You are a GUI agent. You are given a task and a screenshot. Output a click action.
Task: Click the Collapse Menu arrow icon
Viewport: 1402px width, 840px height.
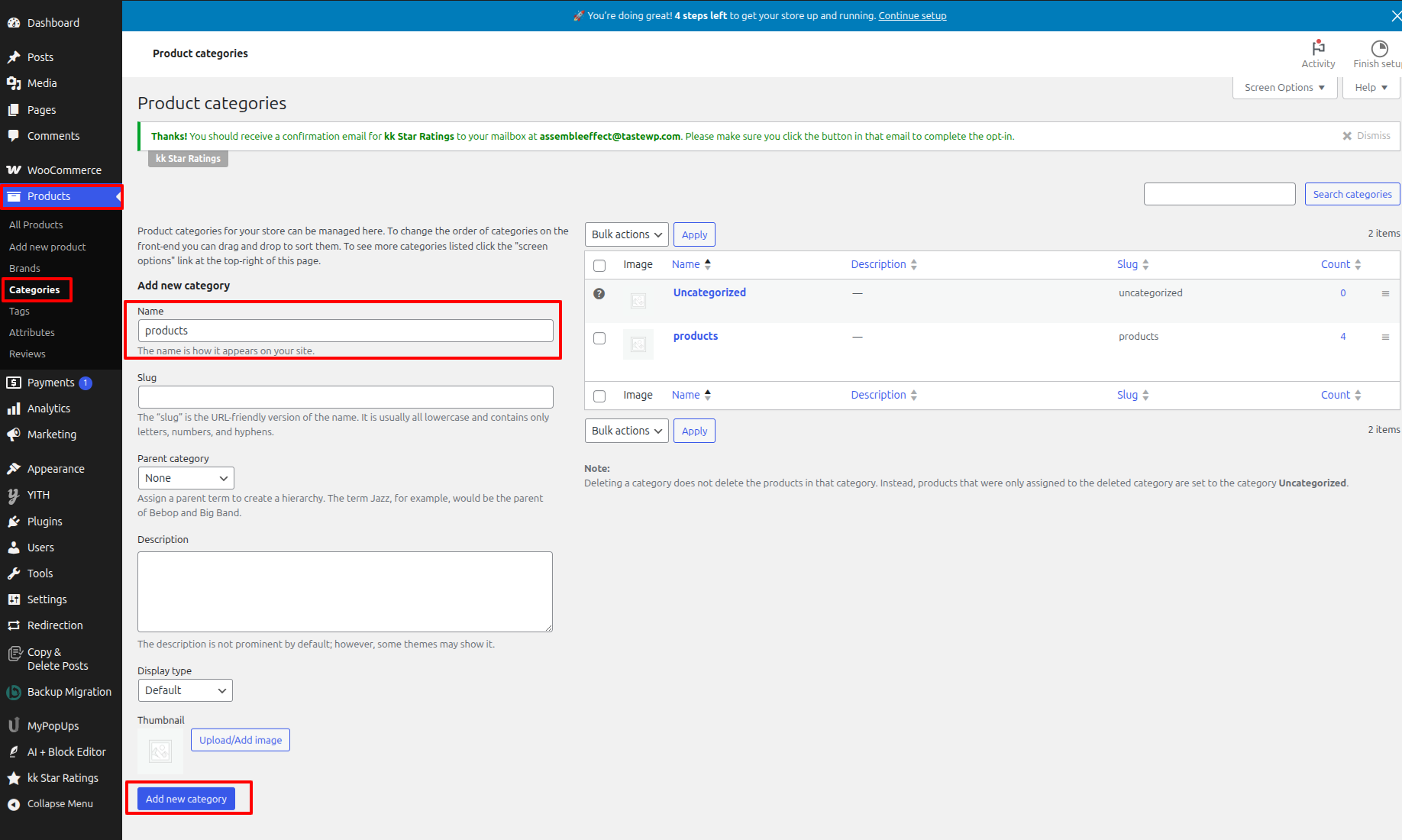(x=14, y=804)
